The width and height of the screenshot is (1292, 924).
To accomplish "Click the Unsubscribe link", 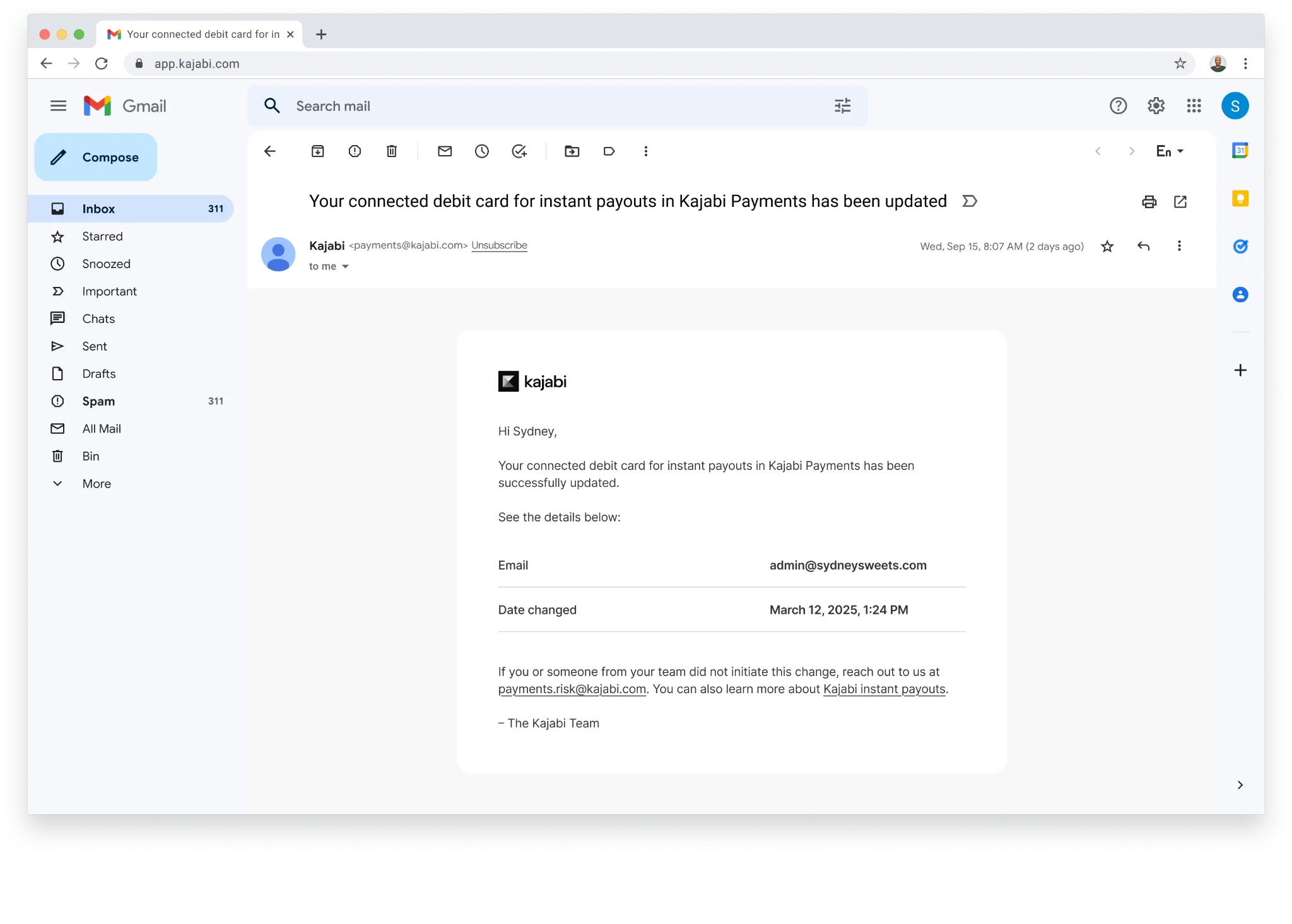I will [x=499, y=245].
